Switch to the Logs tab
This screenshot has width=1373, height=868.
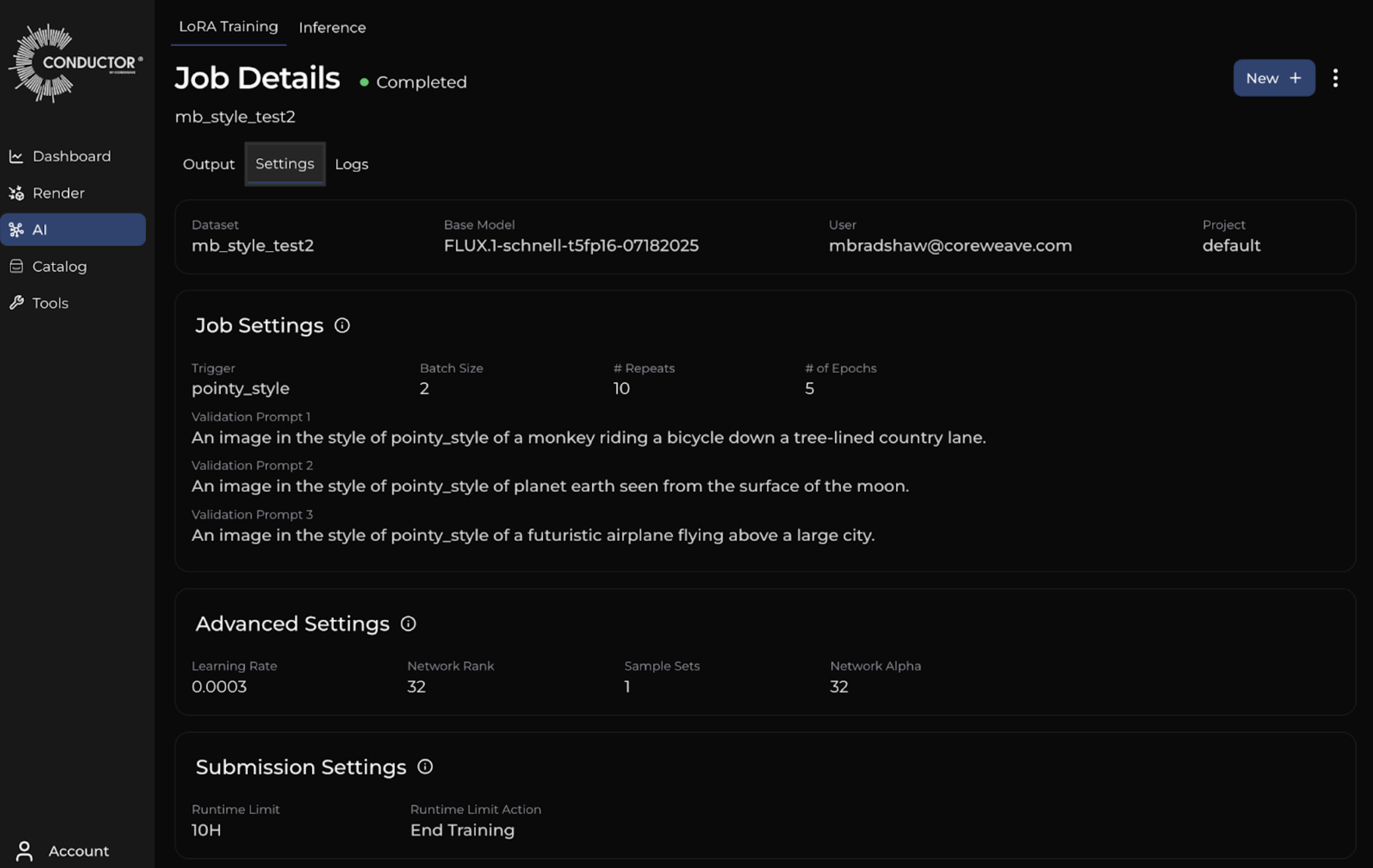coord(352,164)
